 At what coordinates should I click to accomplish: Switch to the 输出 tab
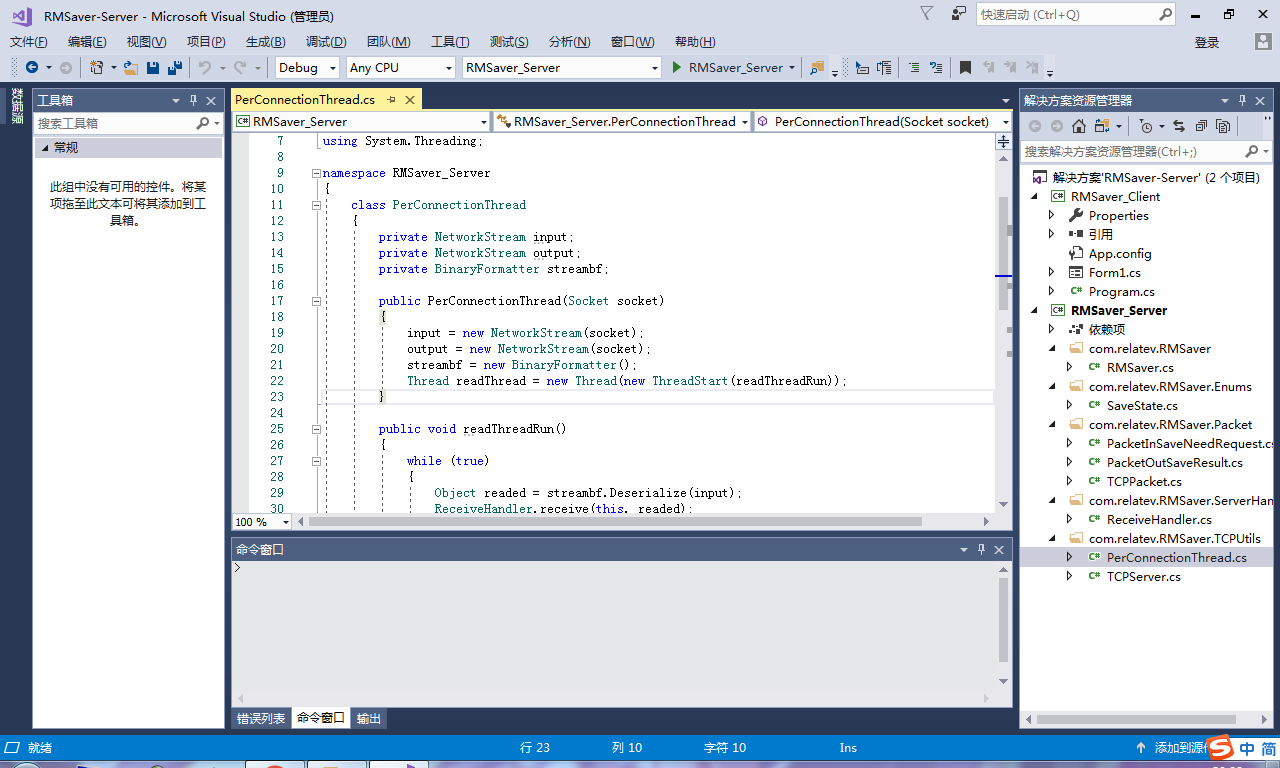point(368,718)
